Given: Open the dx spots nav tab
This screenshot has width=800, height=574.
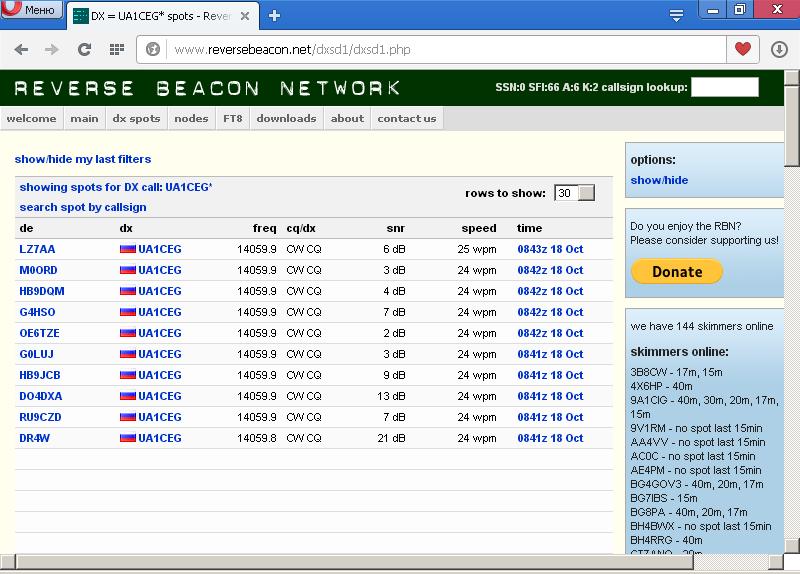Looking at the screenshot, I should coord(136,118).
